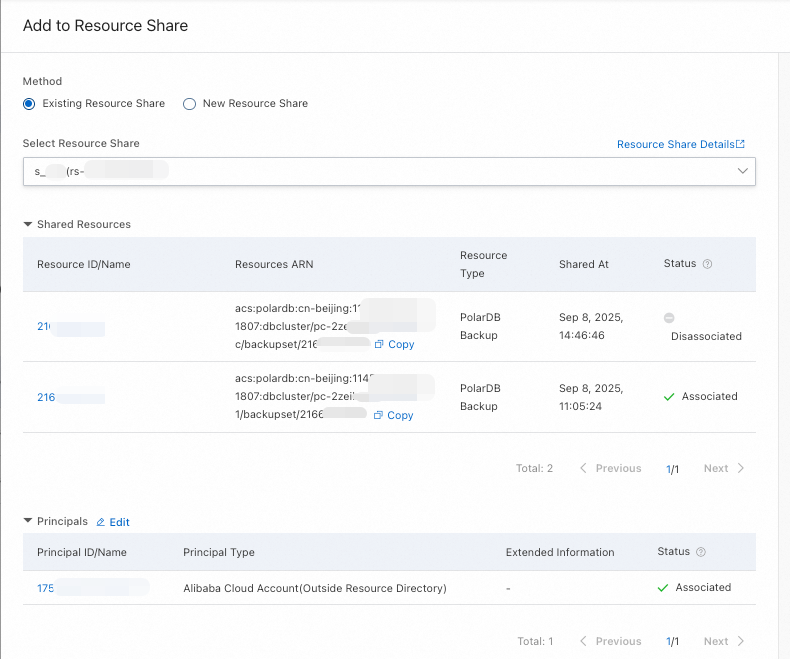This screenshot has width=790, height=659.
Task: Open the first shared resource ID link
Action: tap(46, 327)
